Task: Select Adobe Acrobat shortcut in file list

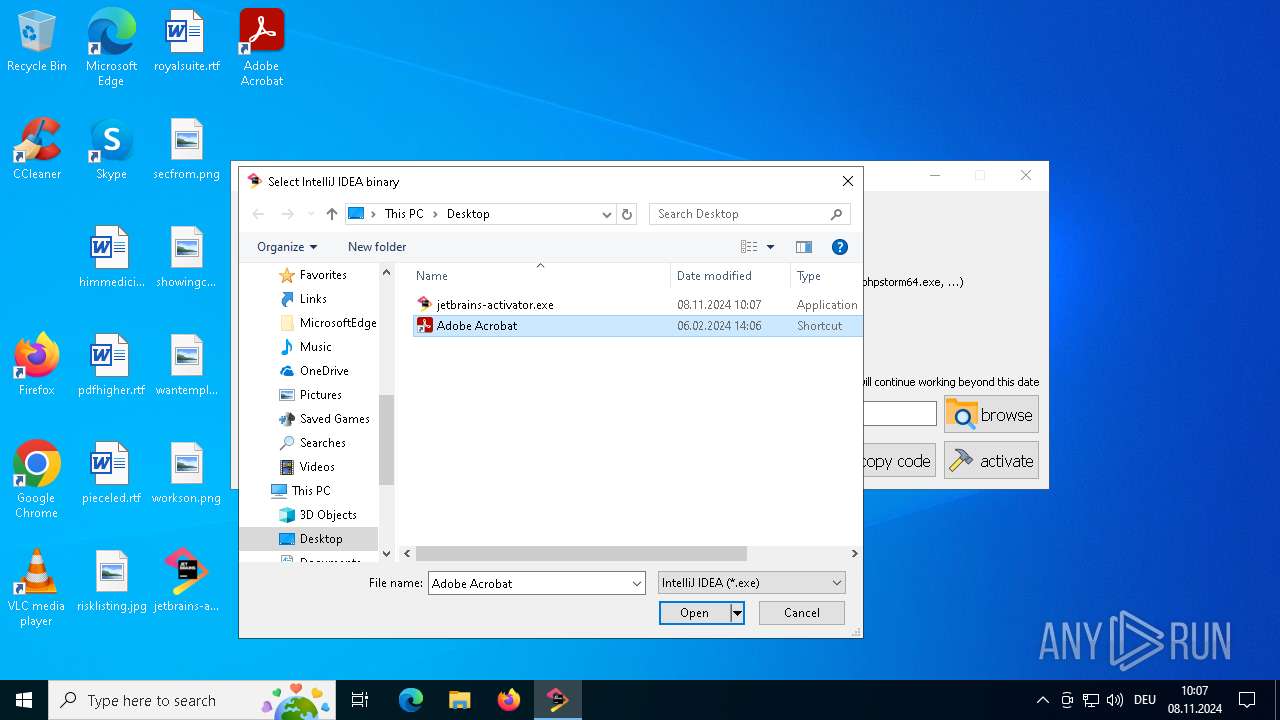Action: 637,326
